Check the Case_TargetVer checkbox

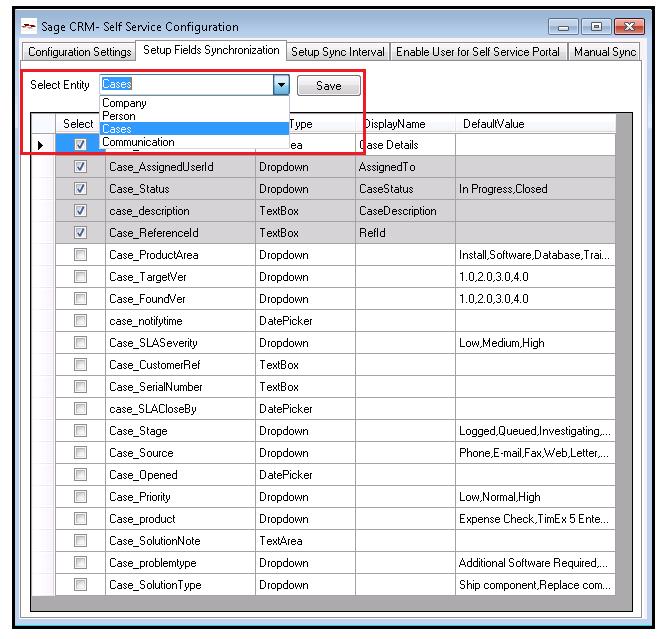click(x=80, y=276)
